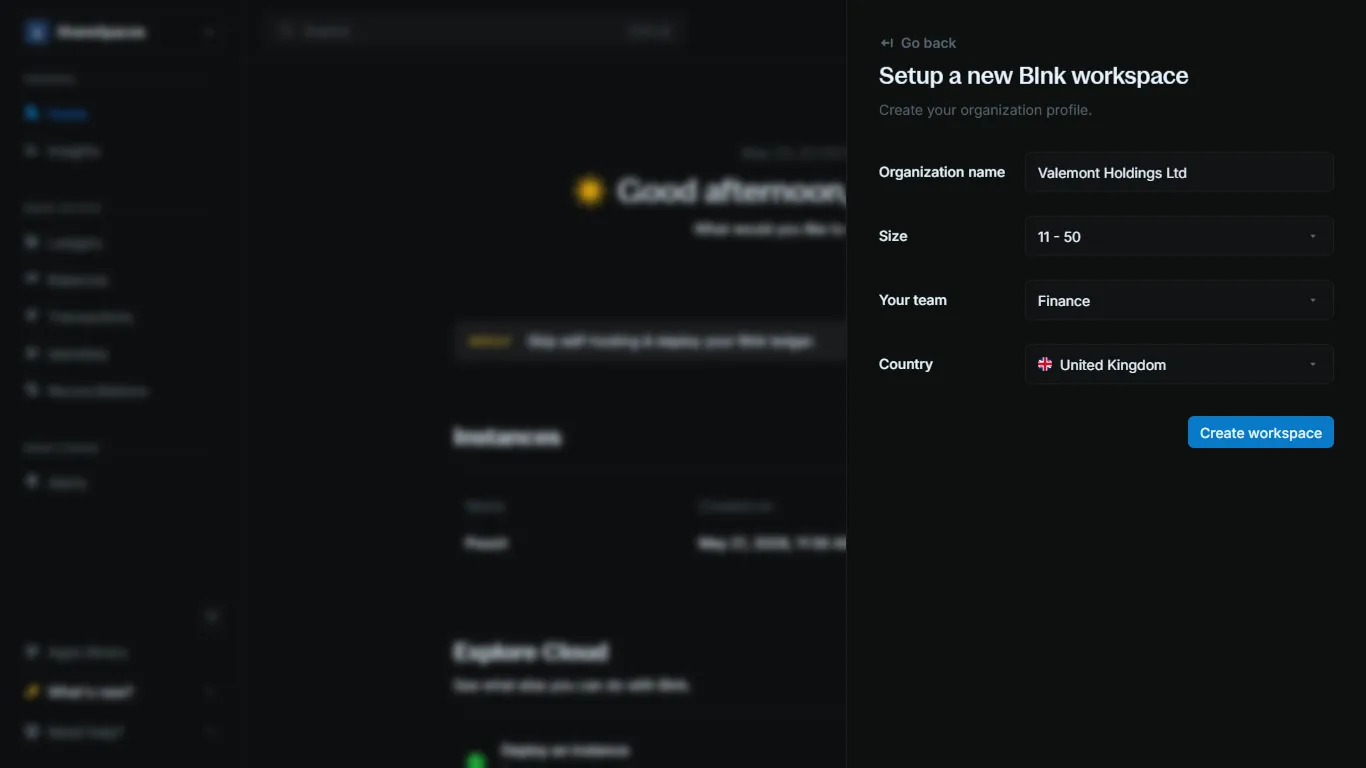Click the 'Create your organization profile.' subtitle

click(985, 110)
